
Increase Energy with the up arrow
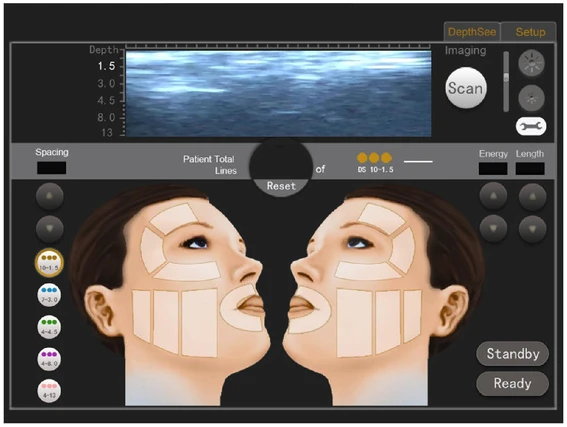493,196
